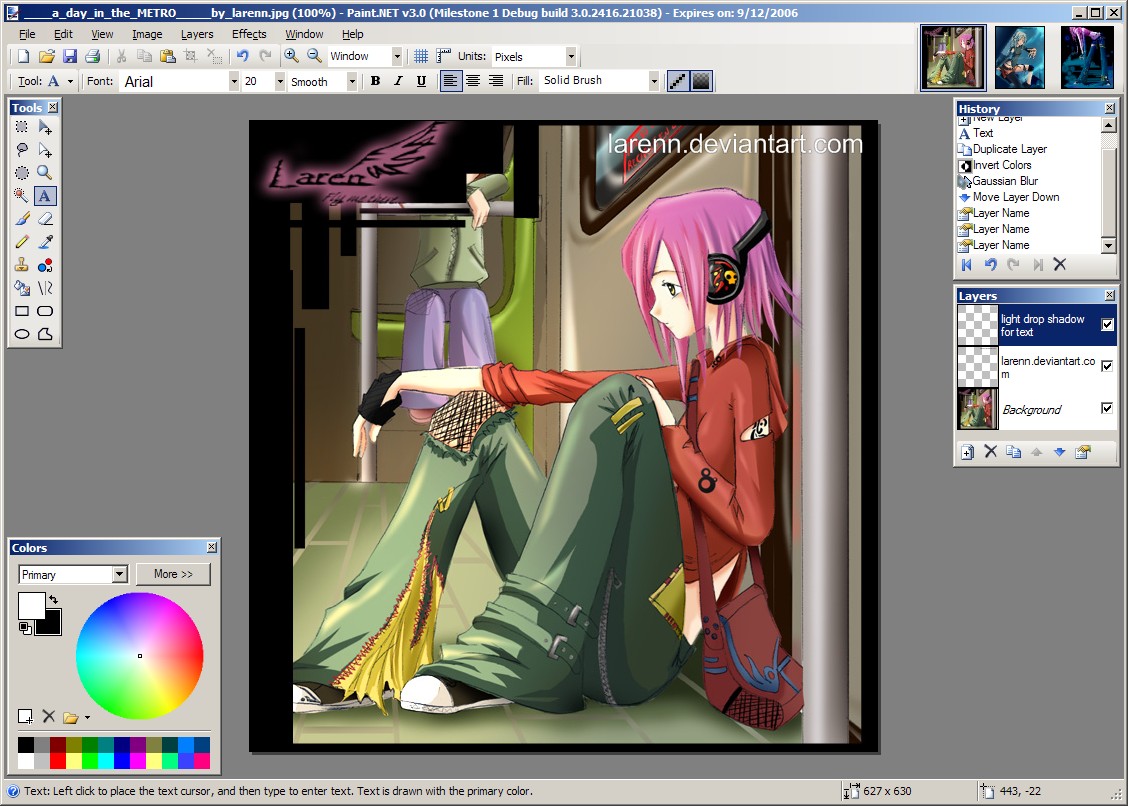Select the Ellipse shape tool
Viewport: 1128px width, 806px height.
22,334
